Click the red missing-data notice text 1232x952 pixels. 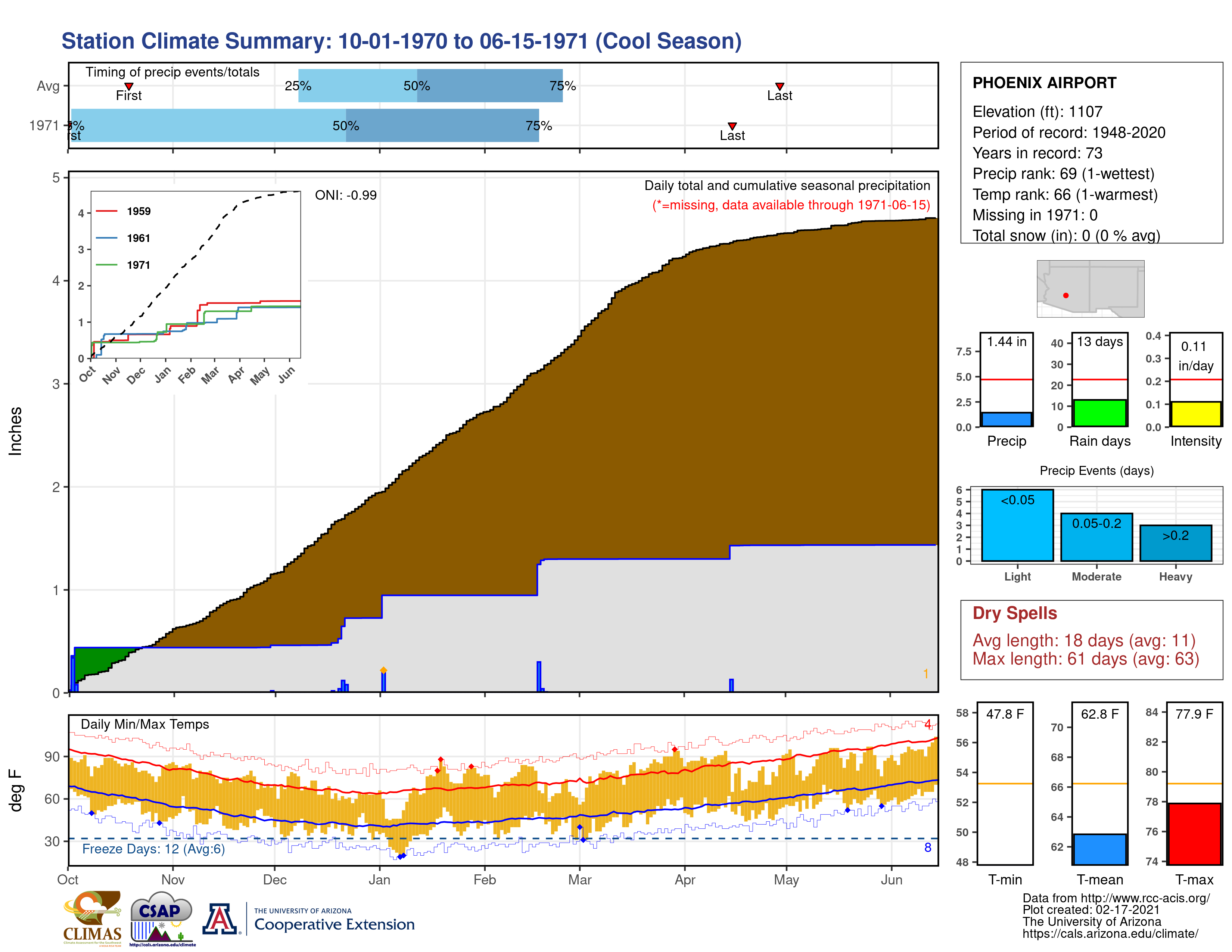pos(791,205)
